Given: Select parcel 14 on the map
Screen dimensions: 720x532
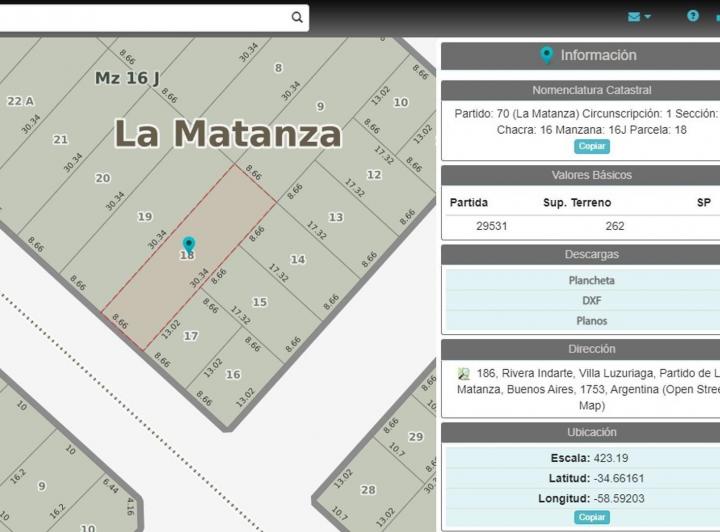Looking at the screenshot, I should (298, 260).
